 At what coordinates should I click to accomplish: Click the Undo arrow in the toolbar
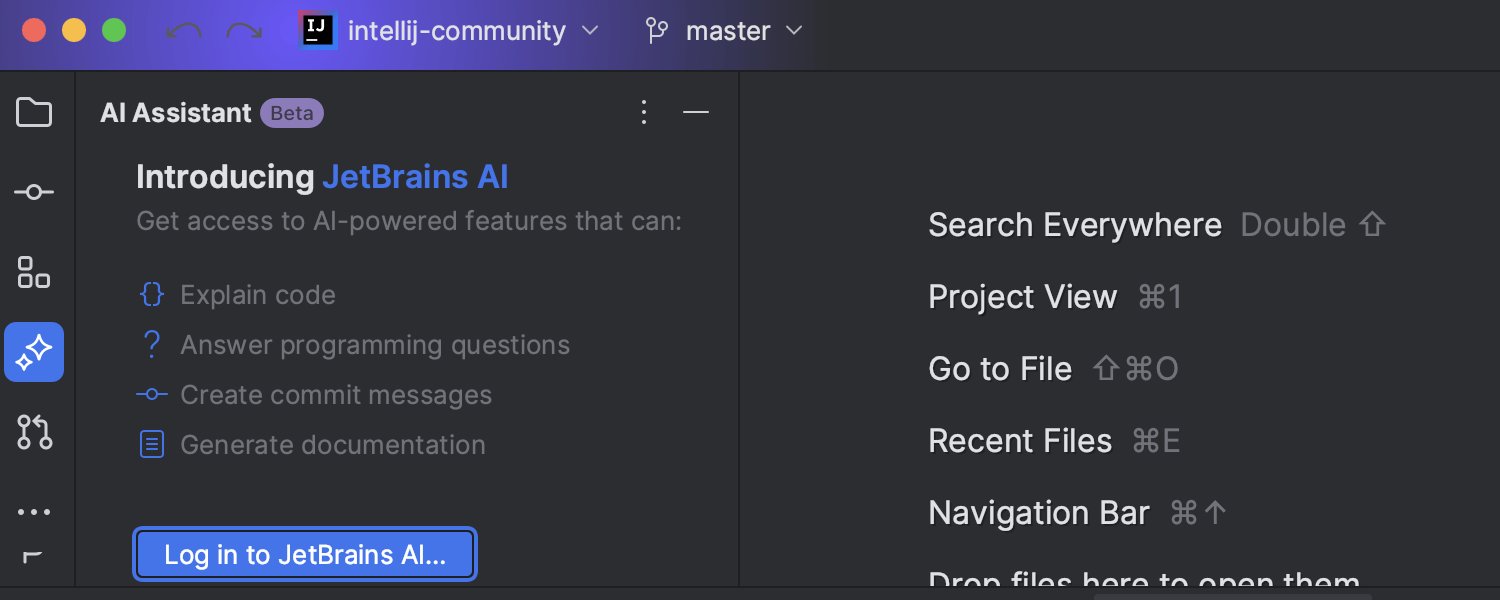click(x=183, y=31)
